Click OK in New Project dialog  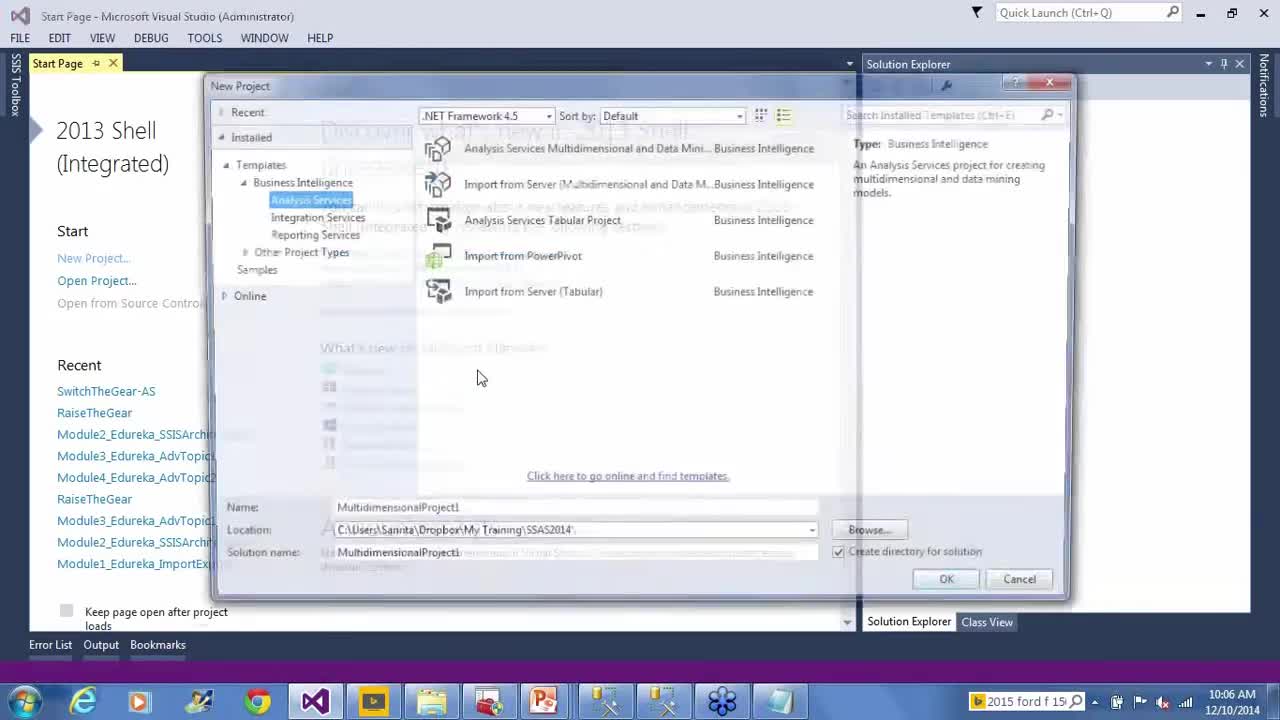(946, 579)
